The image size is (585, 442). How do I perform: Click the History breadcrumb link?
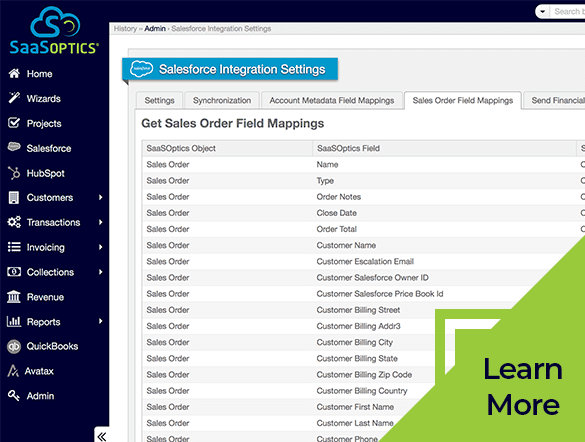pyautogui.click(x=125, y=29)
